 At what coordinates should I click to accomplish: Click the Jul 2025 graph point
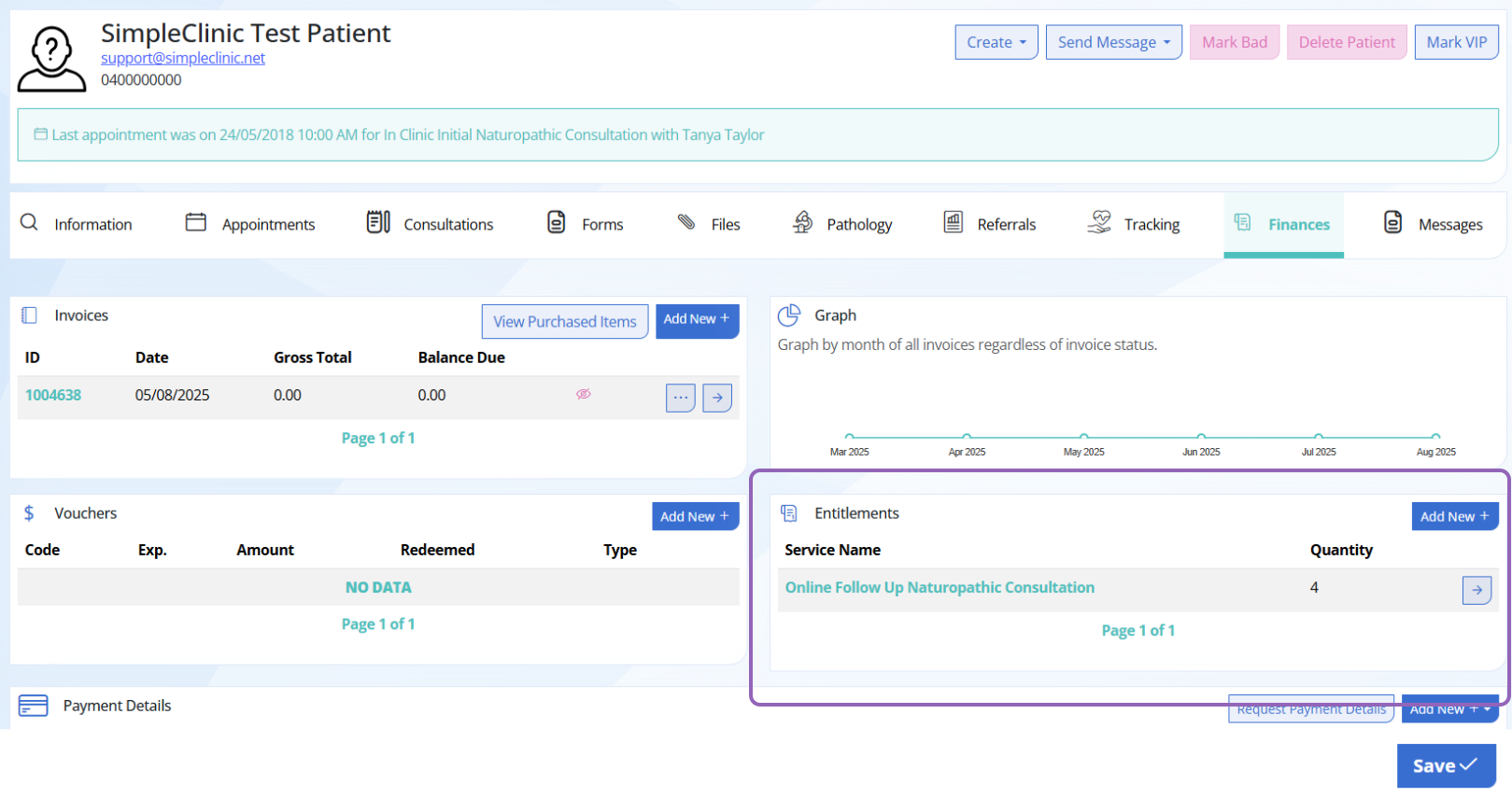[1318, 436]
